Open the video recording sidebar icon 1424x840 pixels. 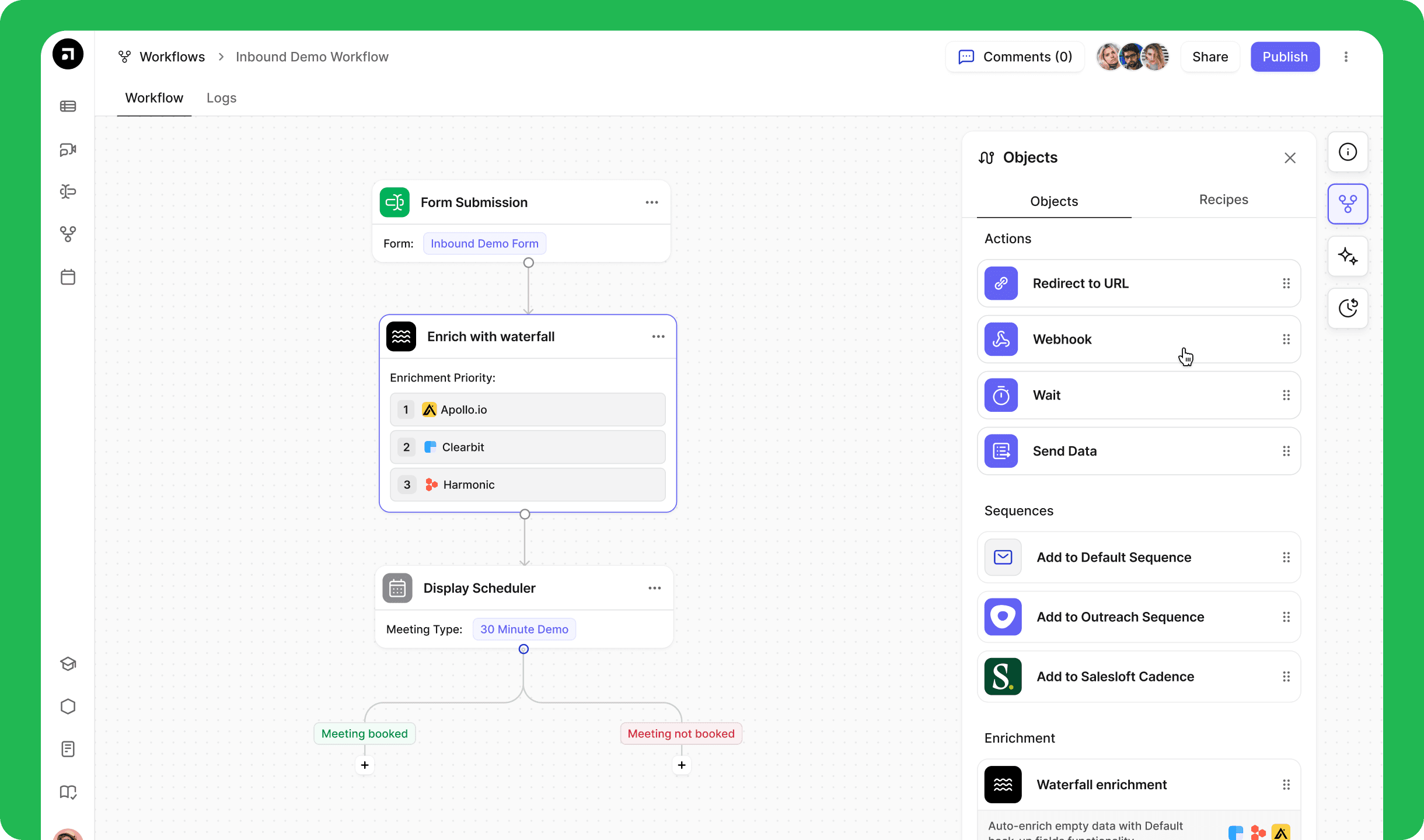(68, 150)
